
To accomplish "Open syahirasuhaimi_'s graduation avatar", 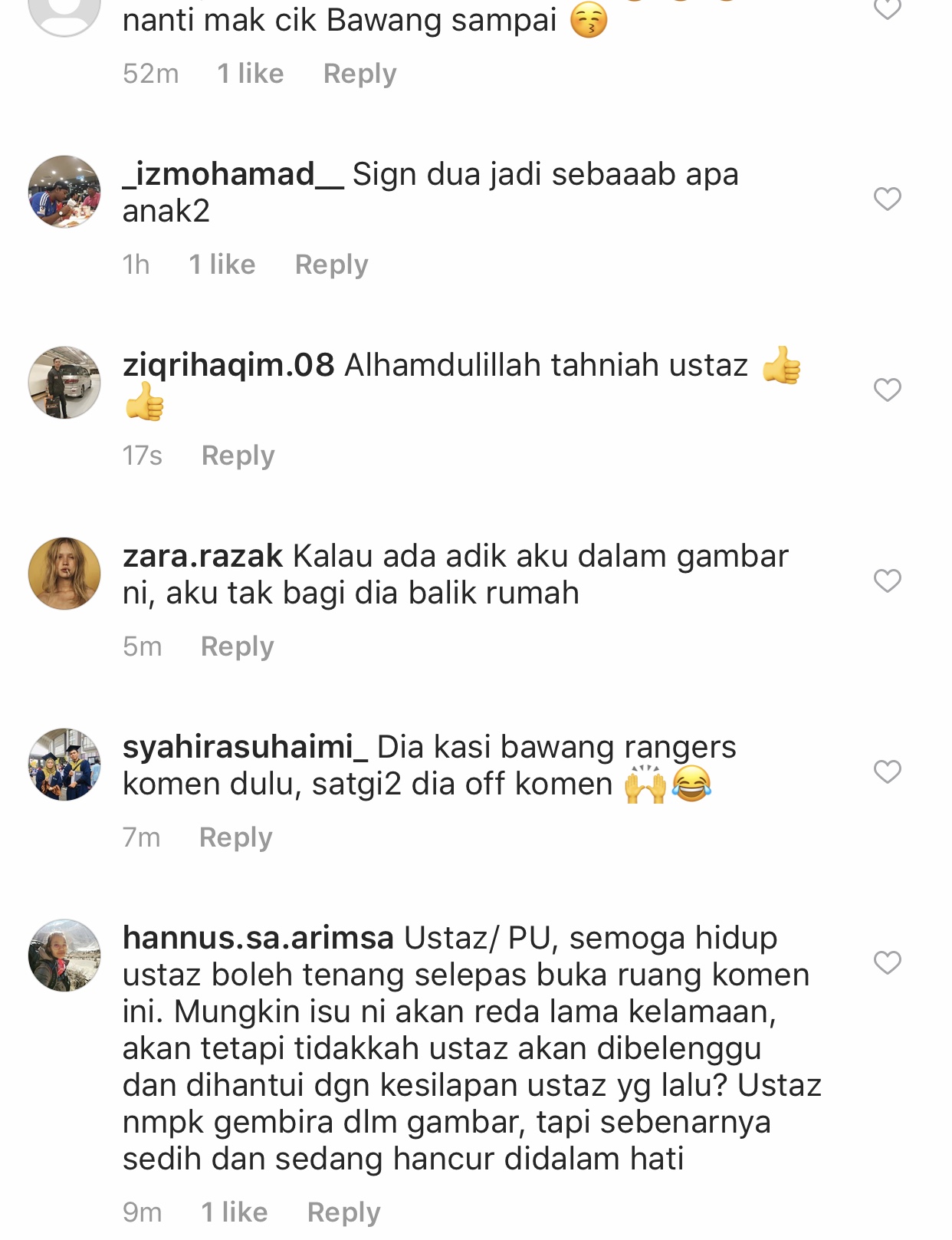I will click(64, 765).
